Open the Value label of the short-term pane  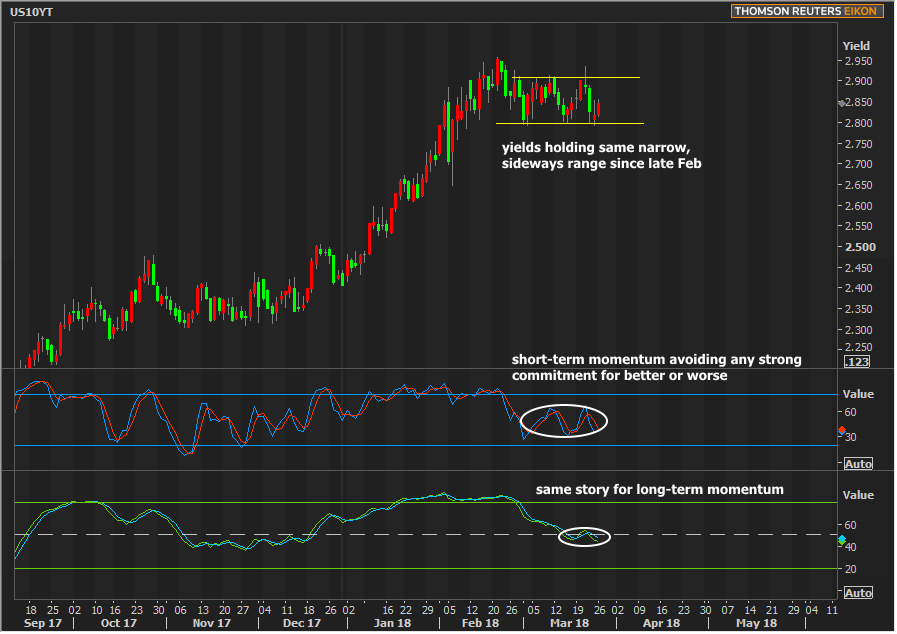tap(858, 394)
